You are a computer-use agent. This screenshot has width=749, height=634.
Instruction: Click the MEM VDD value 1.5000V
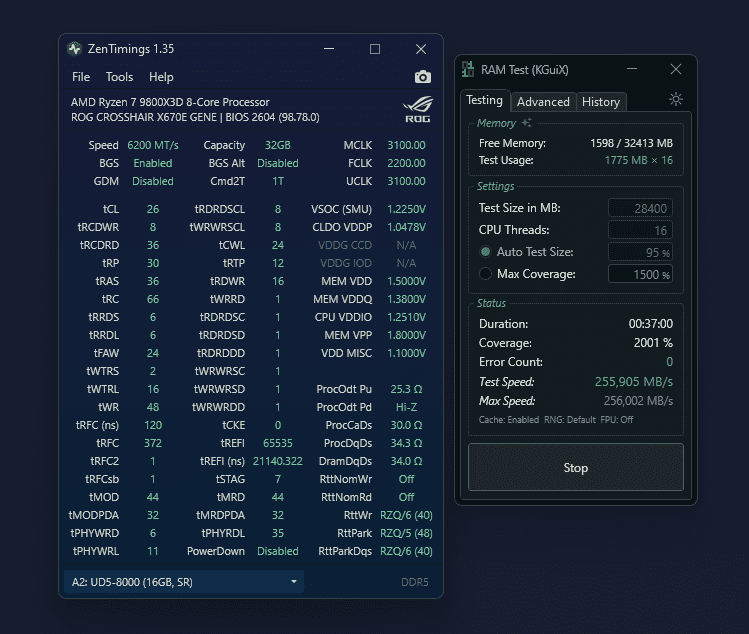click(x=406, y=281)
